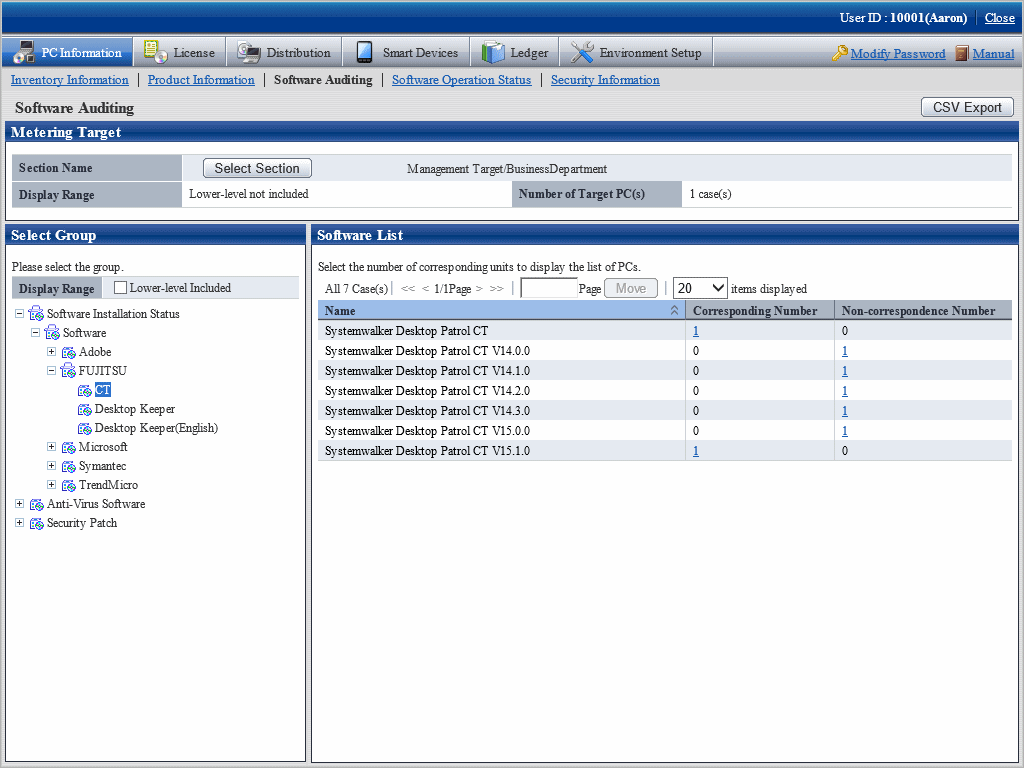1024x768 pixels.
Task: Click the Ledger books icon
Action: (x=493, y=52)
